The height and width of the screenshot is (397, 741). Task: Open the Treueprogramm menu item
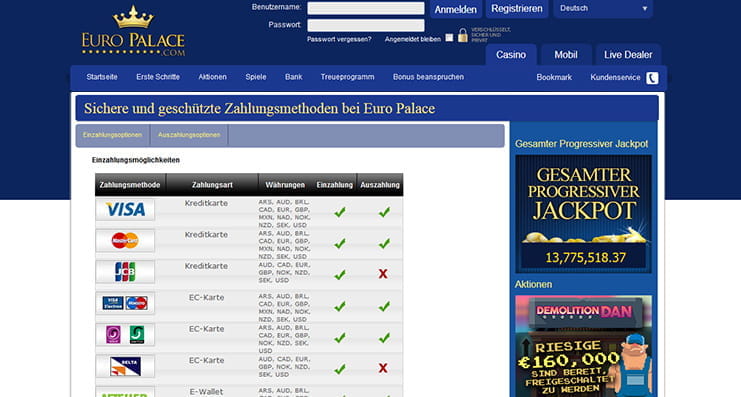click(x=347, y=77)
